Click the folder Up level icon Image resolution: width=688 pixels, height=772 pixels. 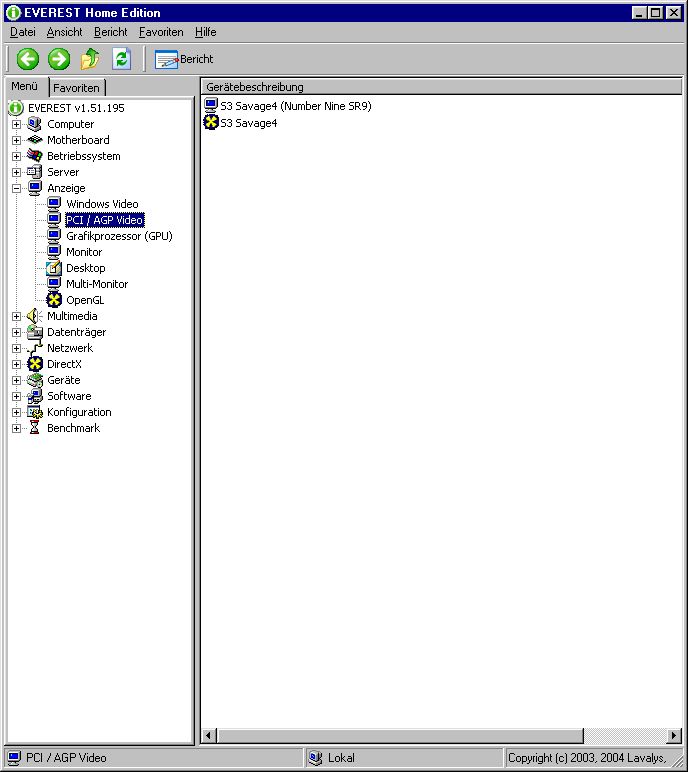(90, 59)
